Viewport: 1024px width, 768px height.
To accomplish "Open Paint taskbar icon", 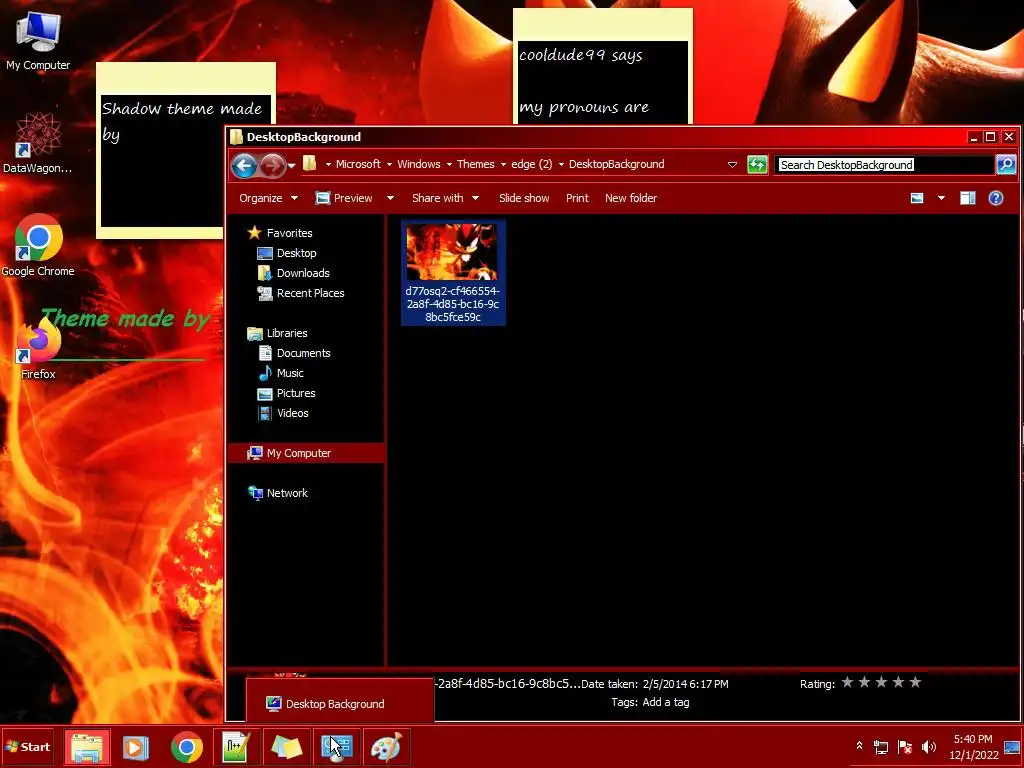I will pos(386,747).
